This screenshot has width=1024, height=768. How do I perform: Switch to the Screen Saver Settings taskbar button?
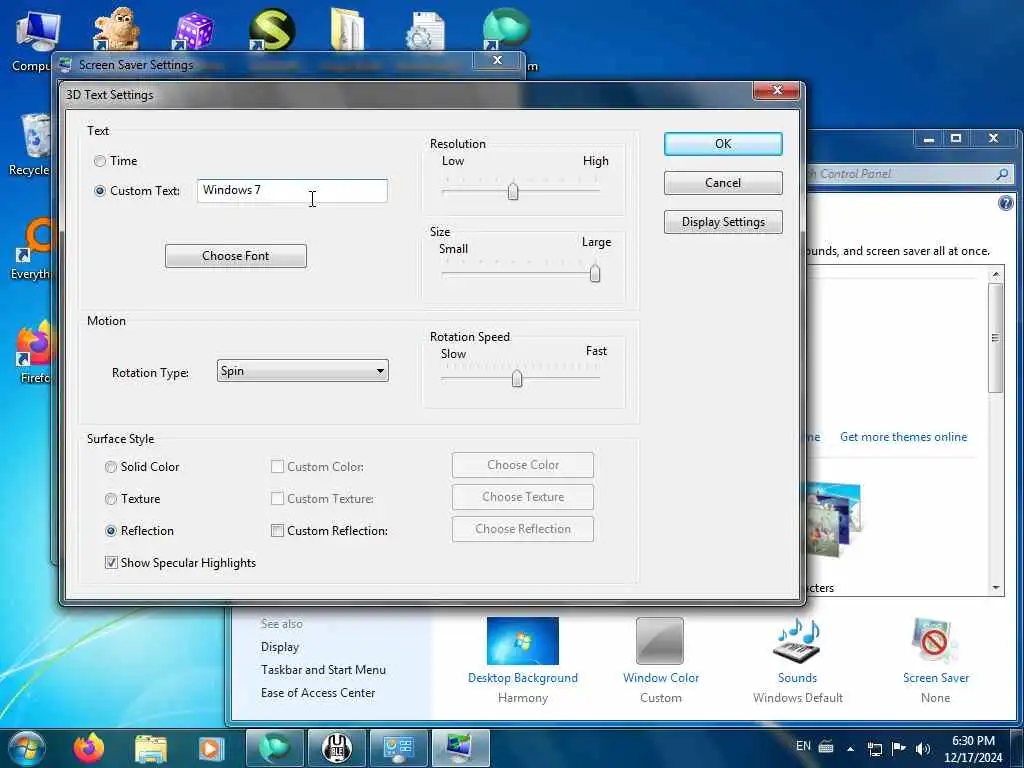pyautogui.click(x=461, y=748)
